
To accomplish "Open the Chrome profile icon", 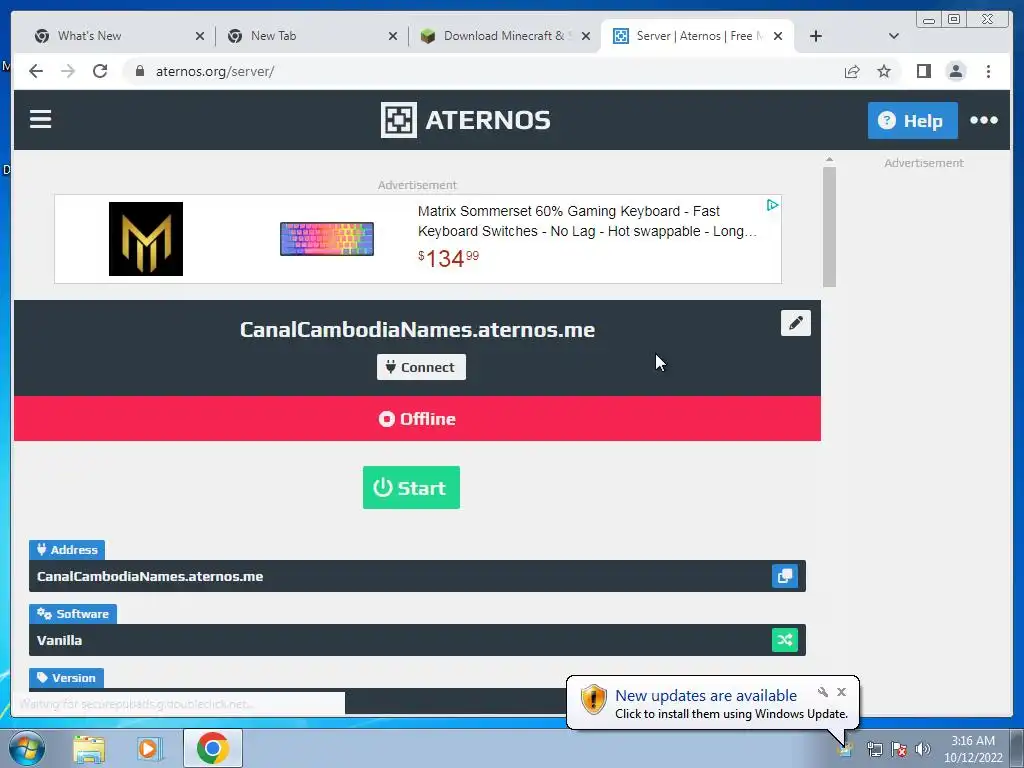I will click(x=955, y=71).
